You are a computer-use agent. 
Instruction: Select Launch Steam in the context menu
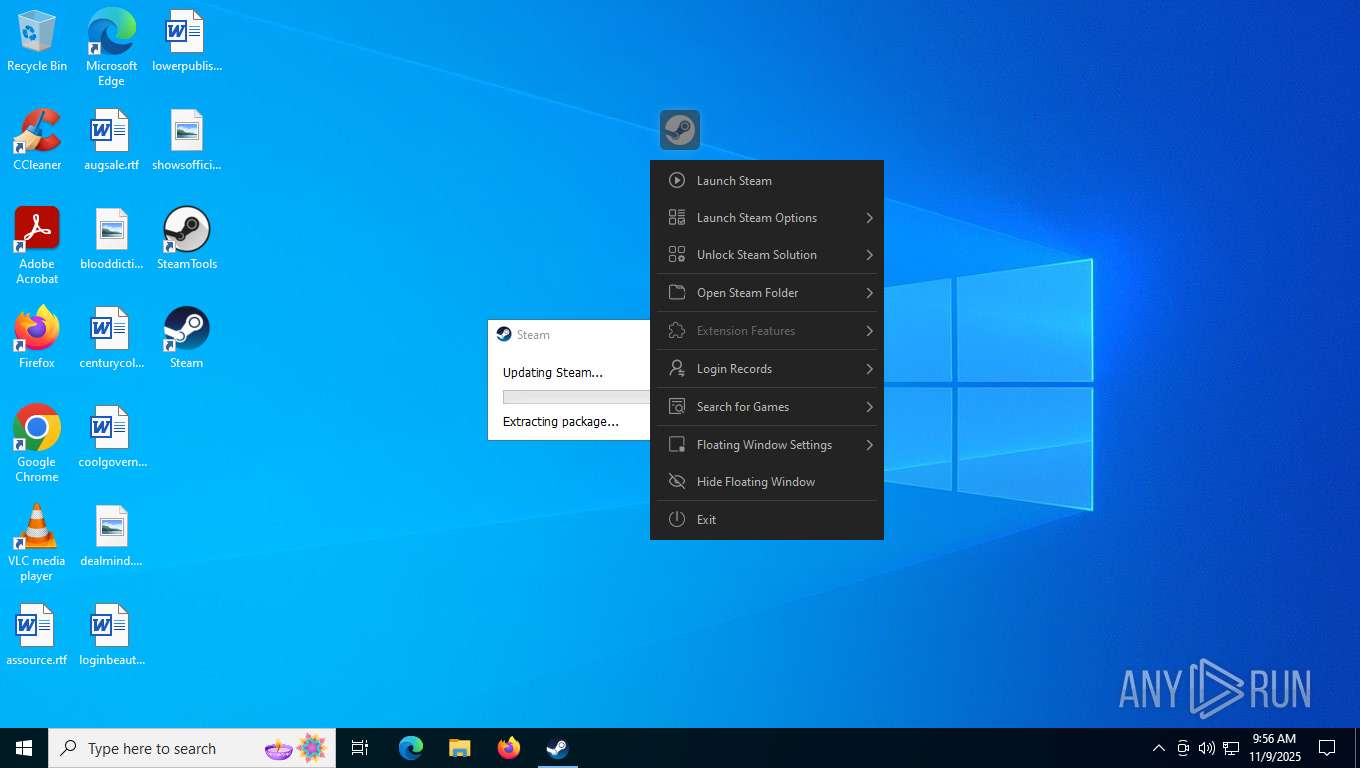(x=767, y=181)
